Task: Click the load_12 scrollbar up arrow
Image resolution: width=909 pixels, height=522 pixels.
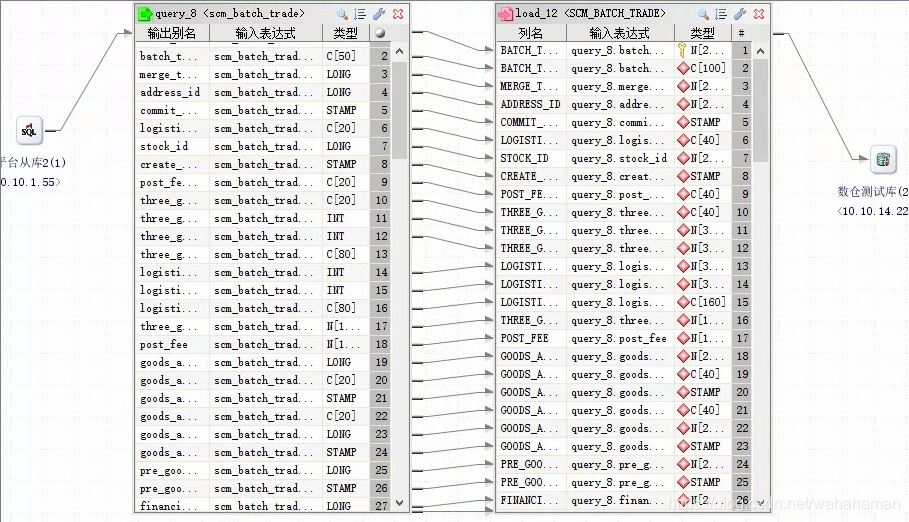Action: pyautogui.click(x=761, y=51)
